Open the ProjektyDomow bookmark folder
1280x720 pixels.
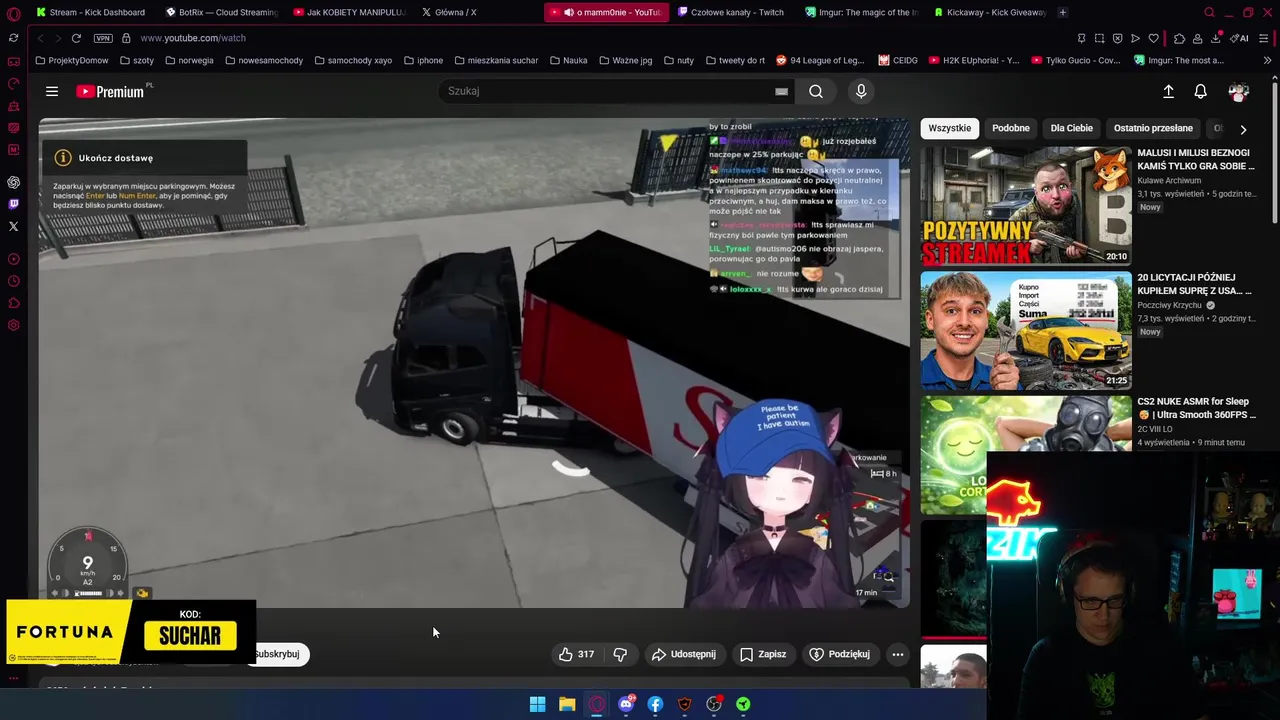[x=72, y=60]
